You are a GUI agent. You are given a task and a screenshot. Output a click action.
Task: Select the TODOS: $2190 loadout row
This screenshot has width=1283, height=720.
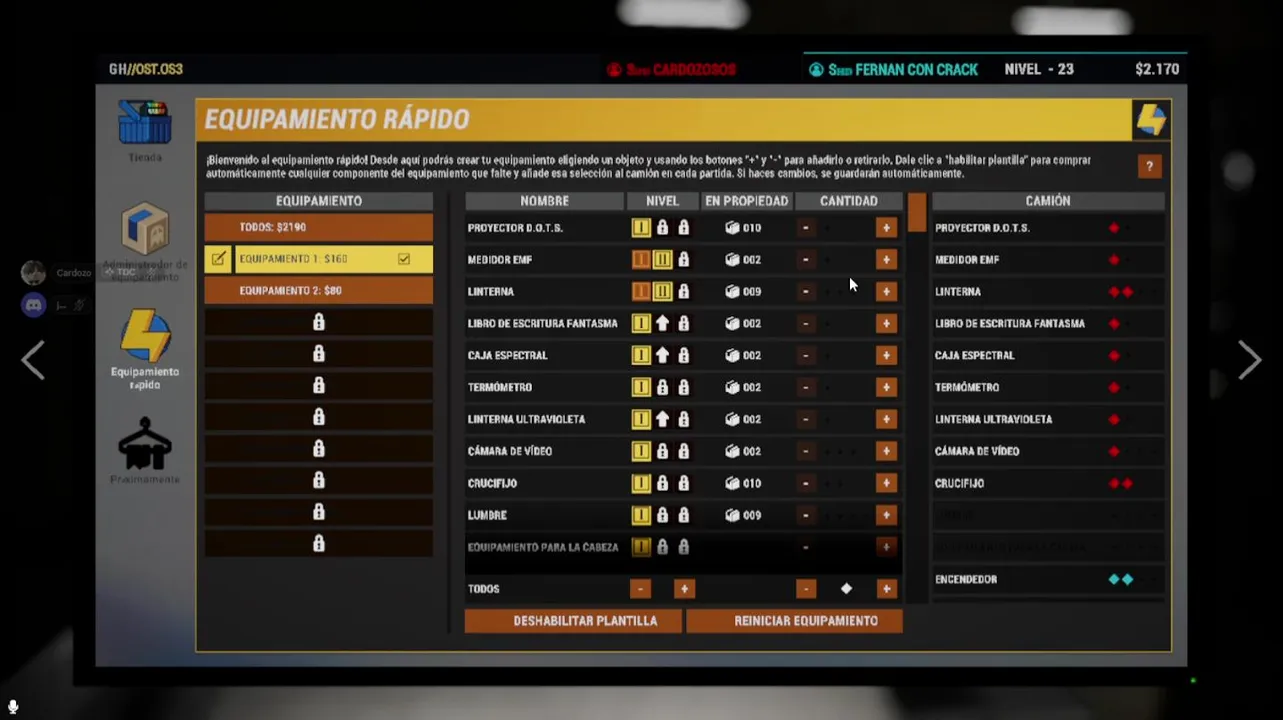(319, 227)
